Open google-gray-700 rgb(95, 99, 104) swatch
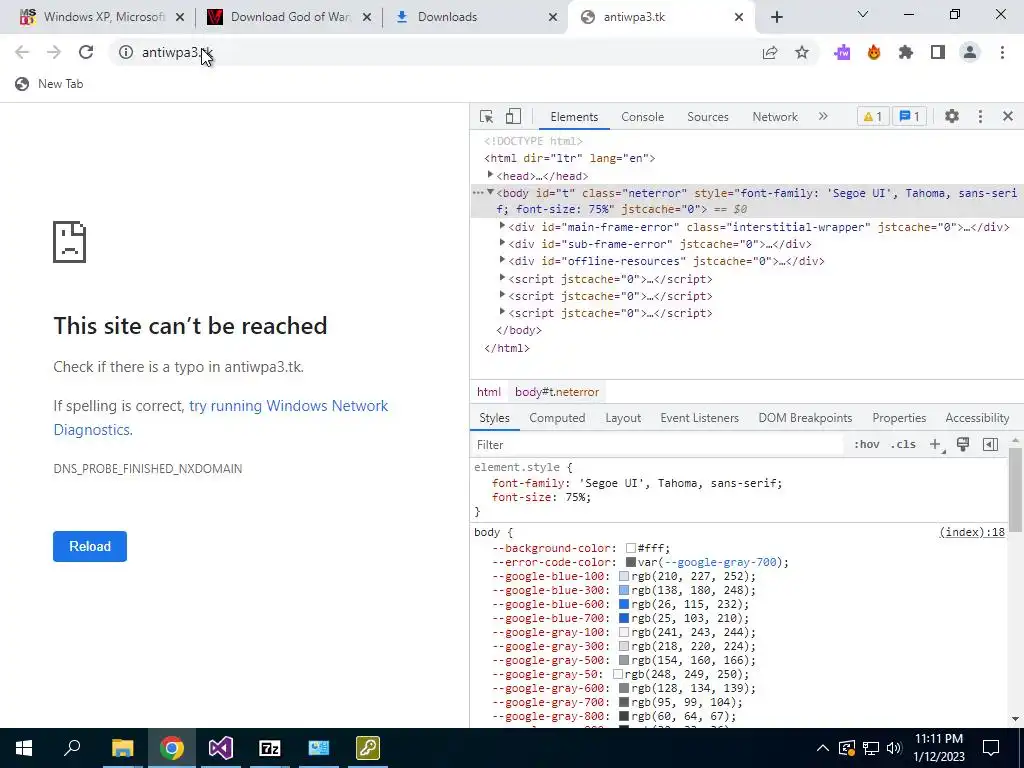Image resolution: width=1024 pixels, height=768 pixels. point(624,702)
